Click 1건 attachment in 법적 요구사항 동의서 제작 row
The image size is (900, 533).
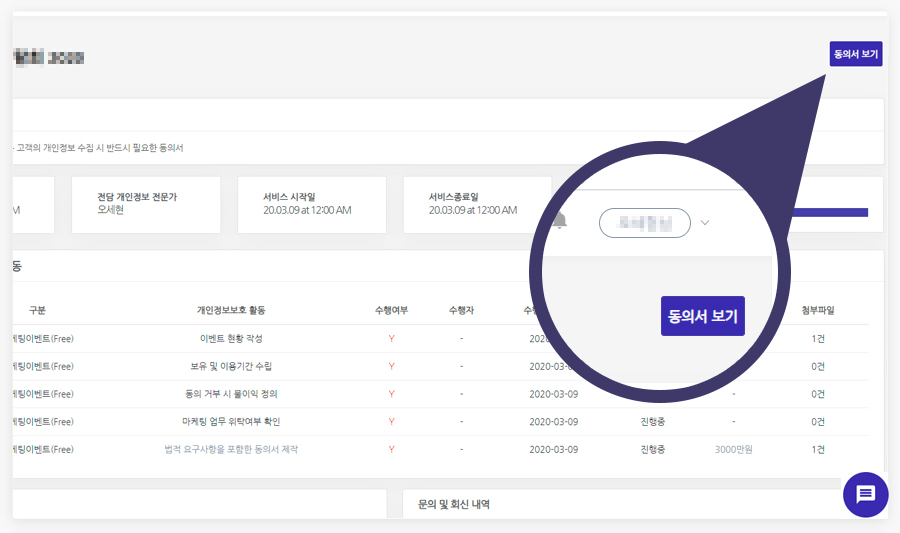818,449
